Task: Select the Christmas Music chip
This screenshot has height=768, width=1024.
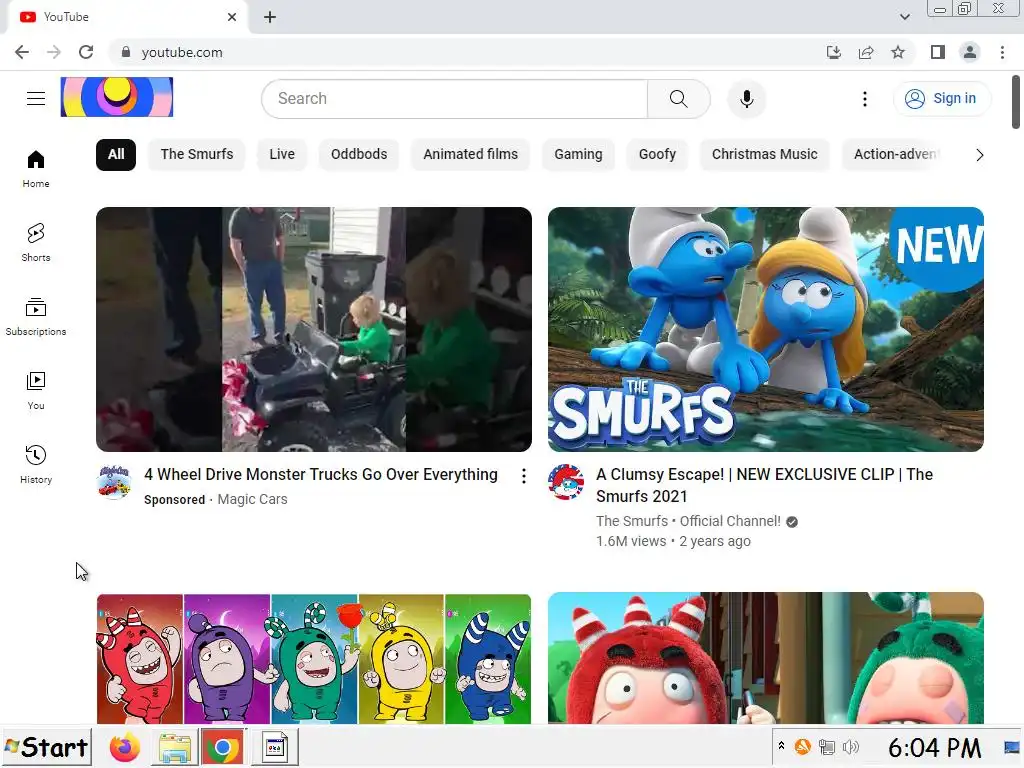Action: 764,155
